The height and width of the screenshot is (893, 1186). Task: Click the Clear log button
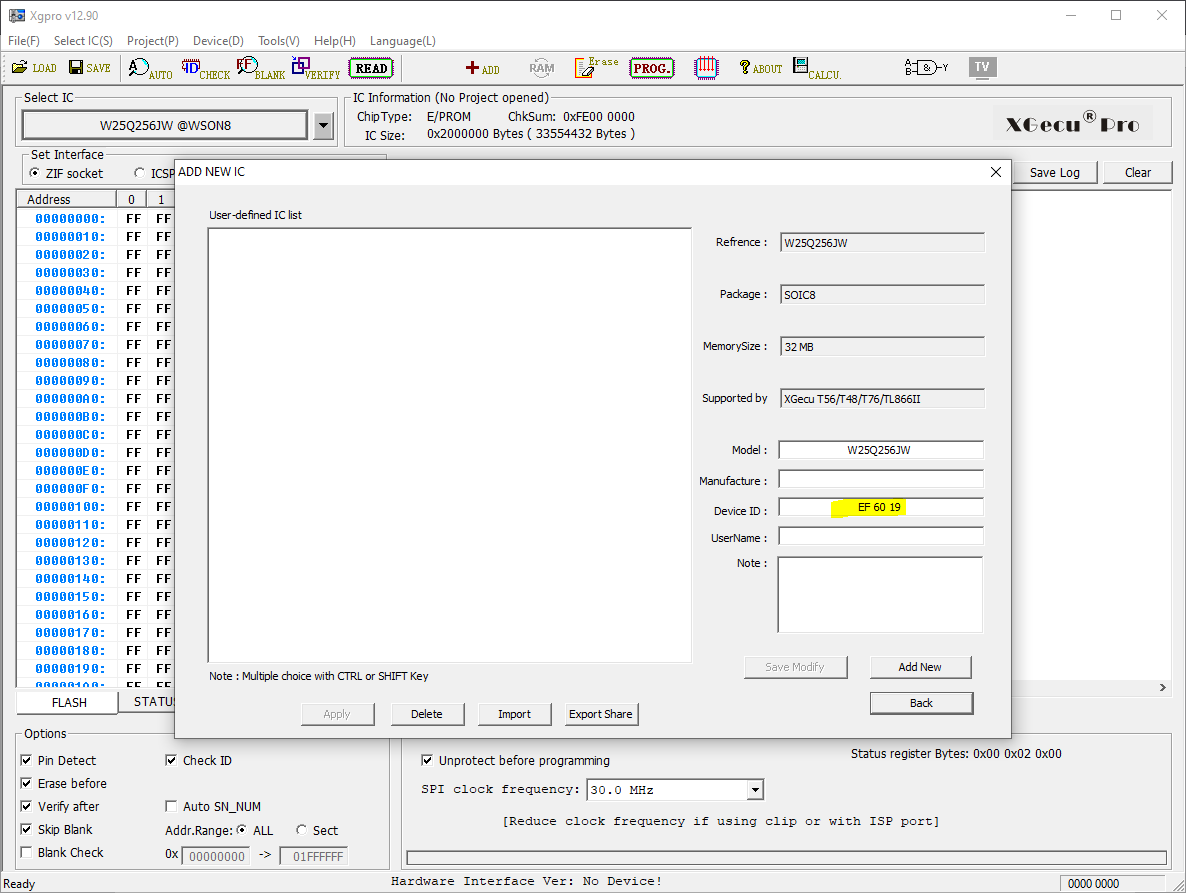pyautogui.click(x=1138, y=172)
